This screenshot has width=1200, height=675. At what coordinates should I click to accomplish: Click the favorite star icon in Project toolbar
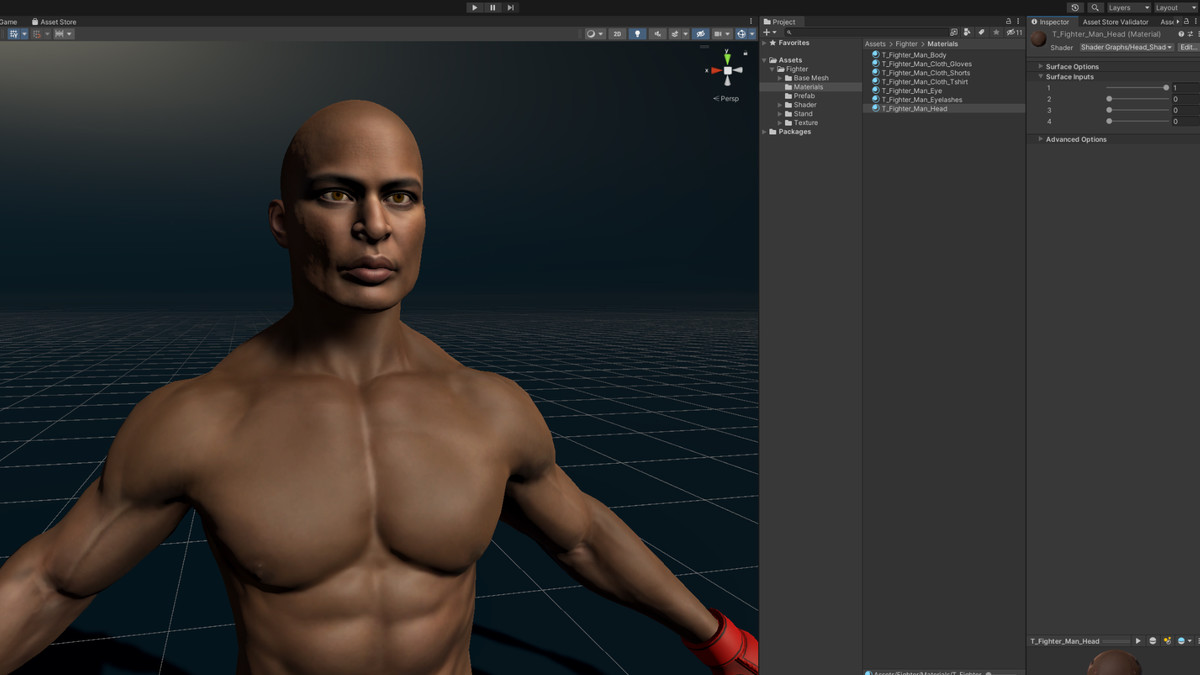tap(996, 33)
